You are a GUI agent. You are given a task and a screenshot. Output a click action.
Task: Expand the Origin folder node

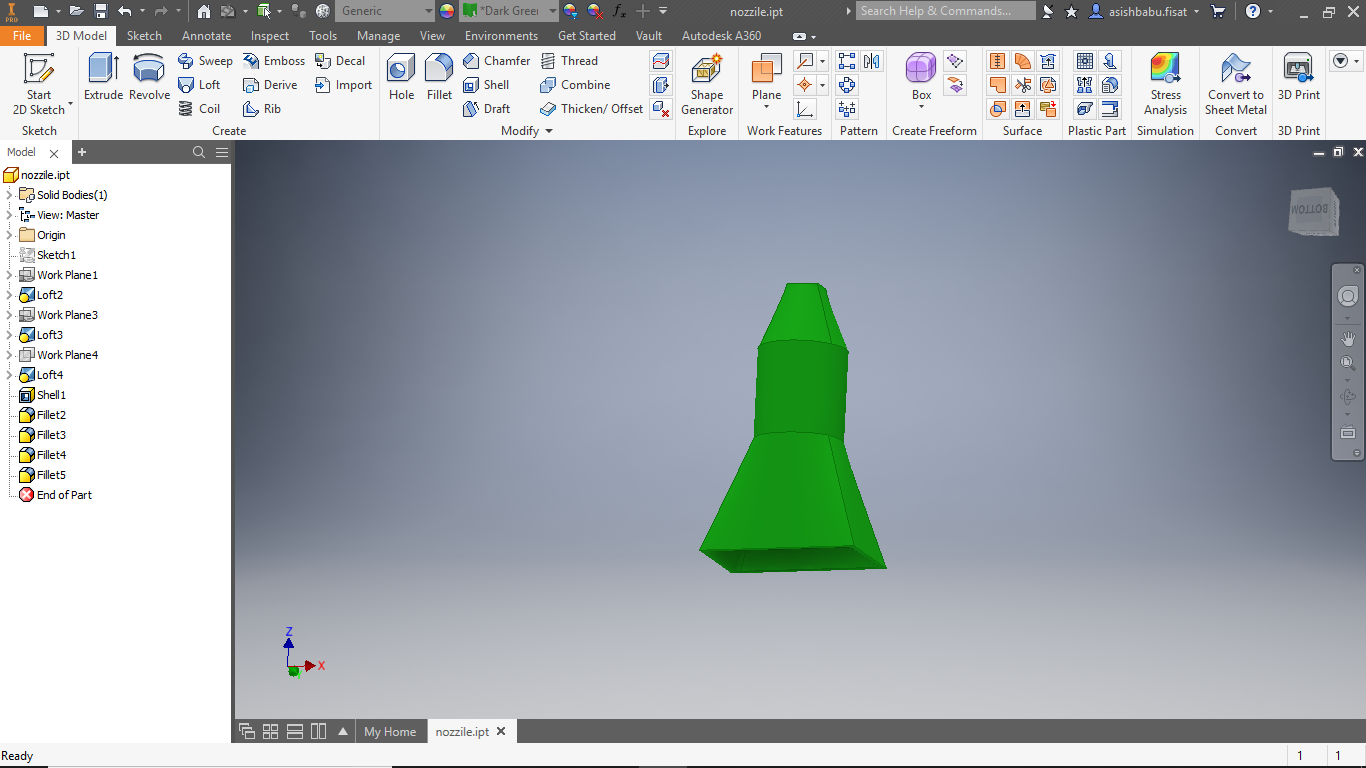9,235
